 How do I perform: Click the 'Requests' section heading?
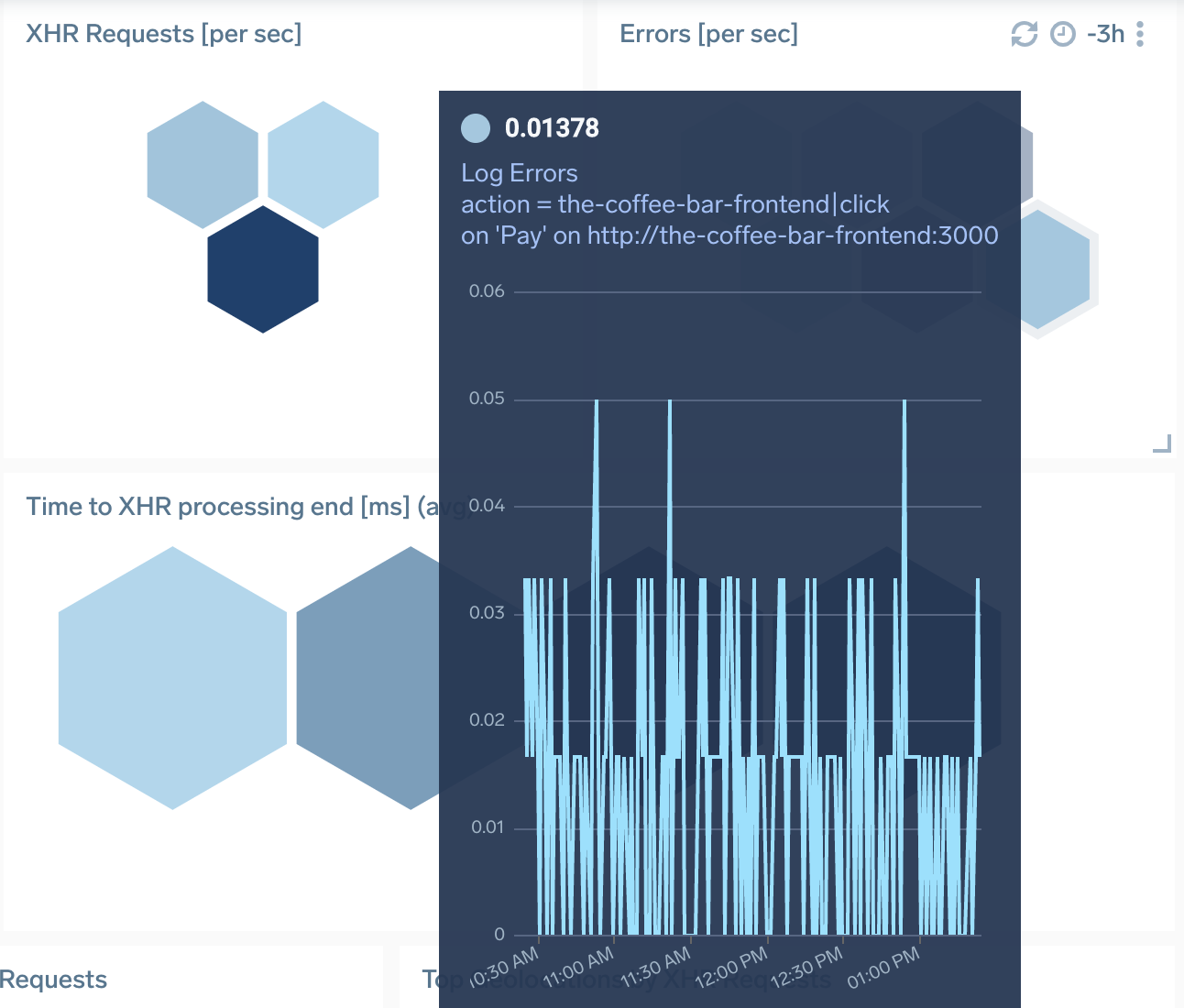tap(53, 980)
